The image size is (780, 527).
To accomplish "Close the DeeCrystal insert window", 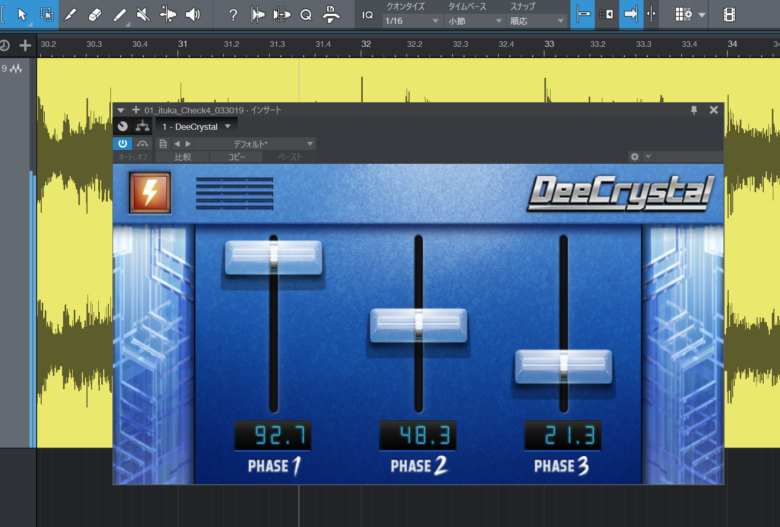I will (x=714, y=110).
